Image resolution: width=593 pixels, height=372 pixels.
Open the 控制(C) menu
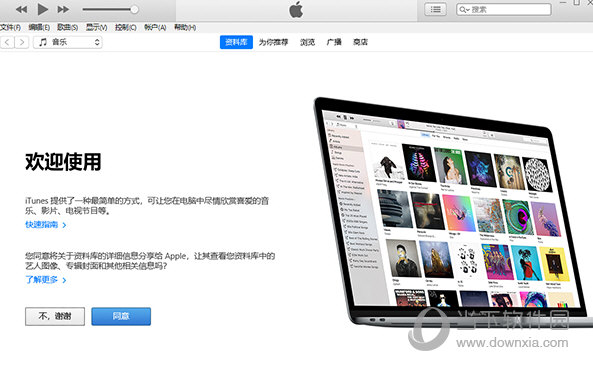[x=126, y=27]
